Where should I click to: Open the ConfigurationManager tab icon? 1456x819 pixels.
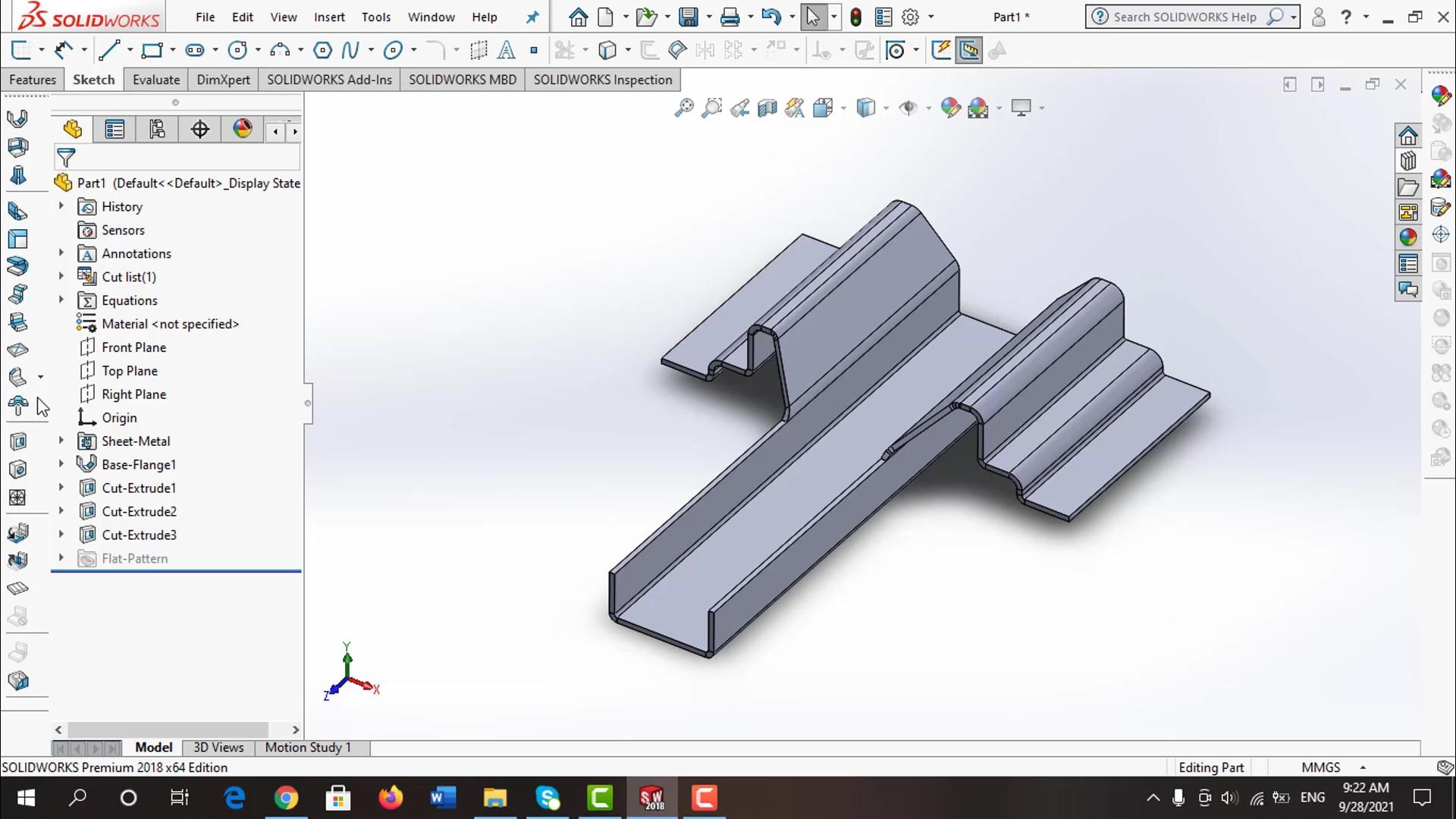tap(157, 130)
